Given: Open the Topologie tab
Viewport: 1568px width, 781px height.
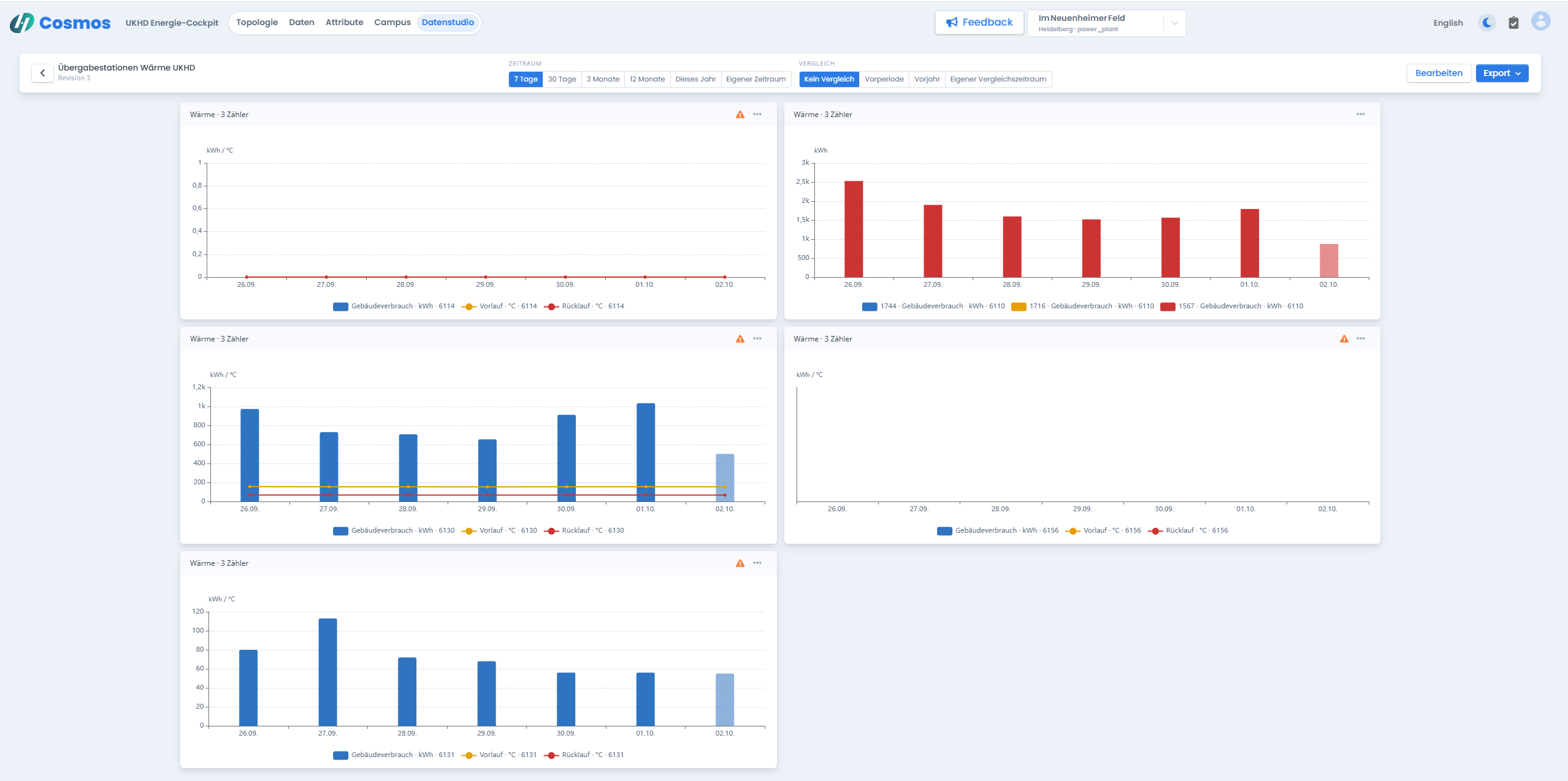Looking at the screenshot, I should point(257,23).
